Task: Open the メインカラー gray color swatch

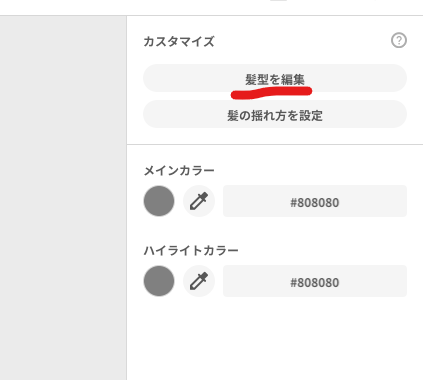Action: coord(159,201)
